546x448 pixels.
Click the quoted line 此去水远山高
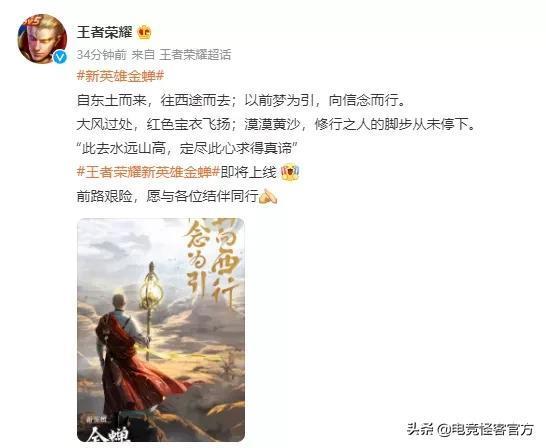[x=186, y=148]
